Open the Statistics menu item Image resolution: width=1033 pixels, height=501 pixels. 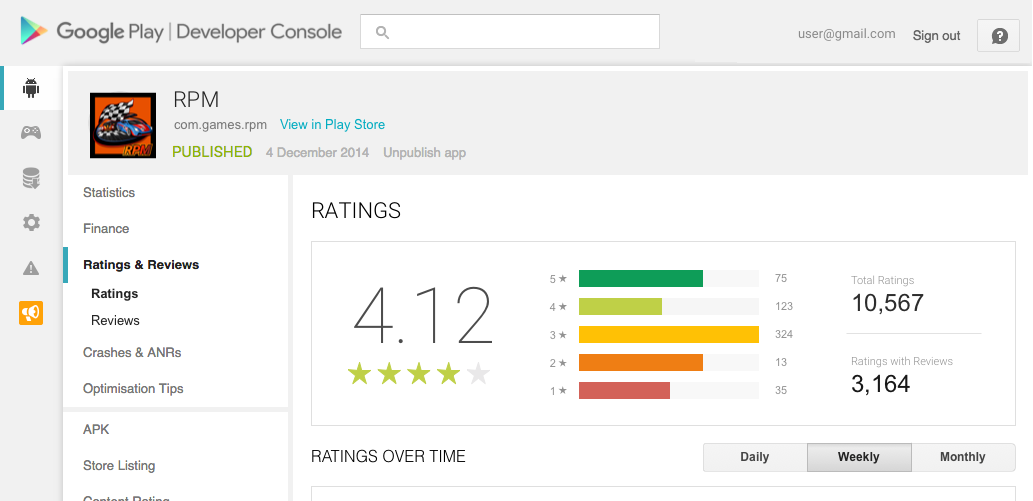109,193
